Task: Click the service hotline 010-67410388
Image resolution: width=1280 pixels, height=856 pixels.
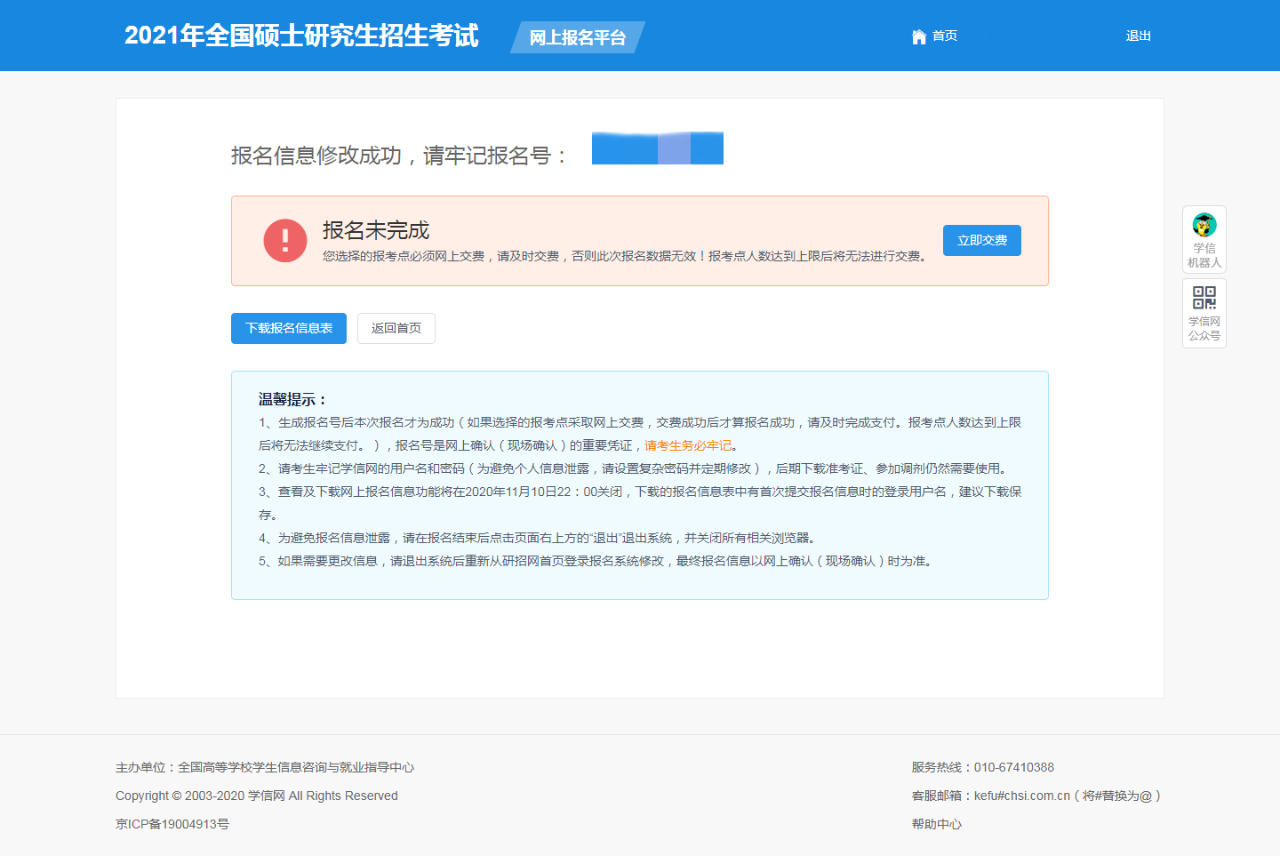Action: coord(1012,767)
